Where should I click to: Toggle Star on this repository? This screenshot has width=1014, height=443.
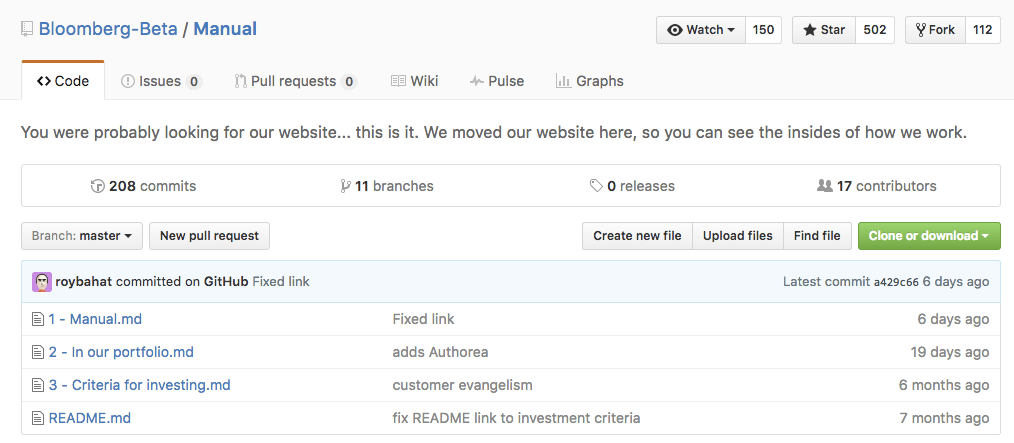[x=823, y=30]
